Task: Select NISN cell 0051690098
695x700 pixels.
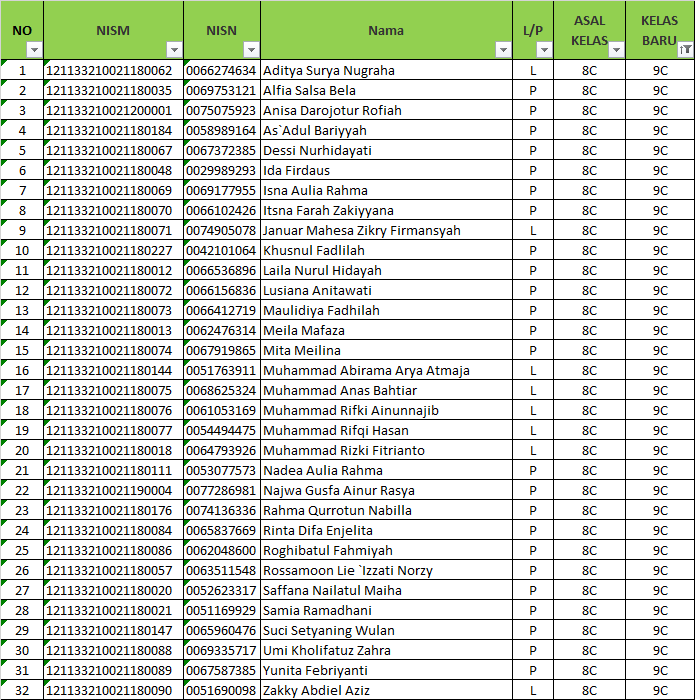Action: tap(222, 691)
